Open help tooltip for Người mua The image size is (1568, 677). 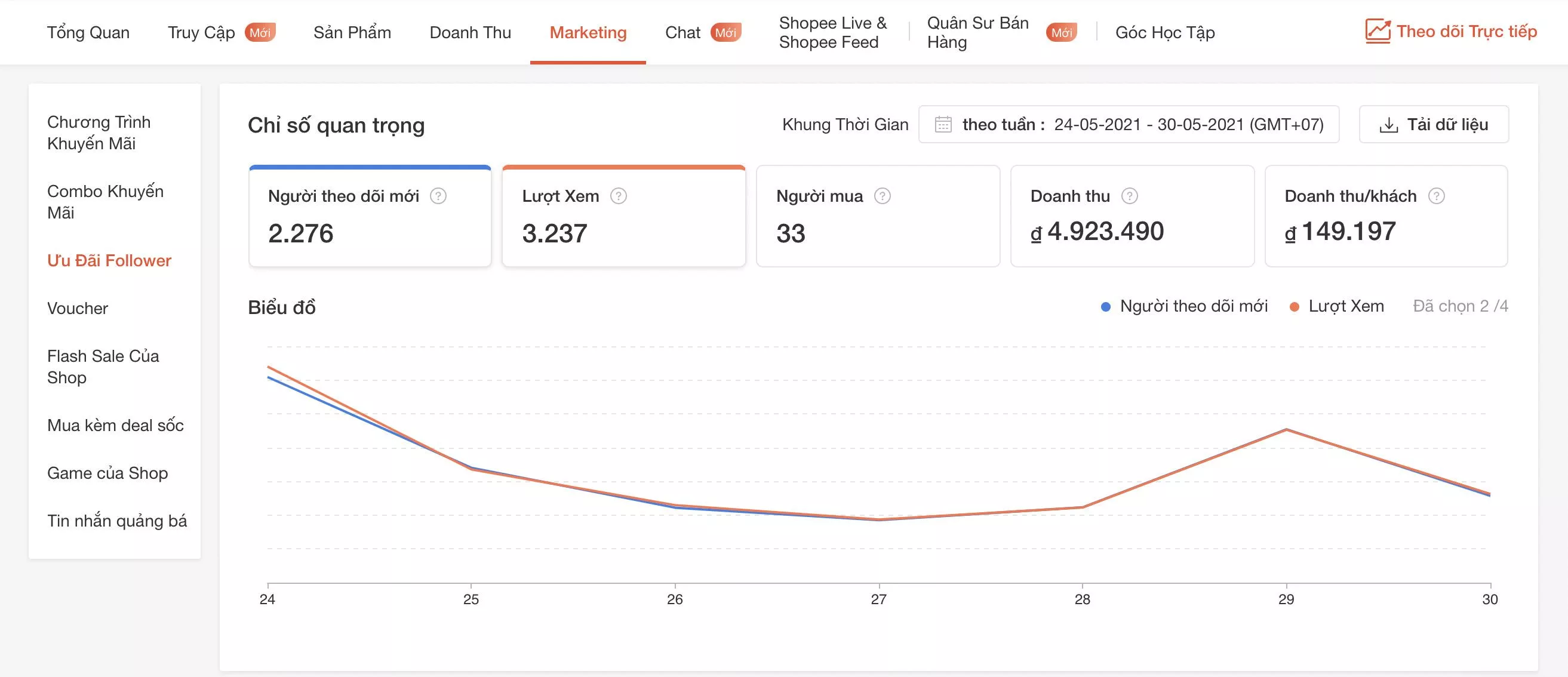pos(881,195)
